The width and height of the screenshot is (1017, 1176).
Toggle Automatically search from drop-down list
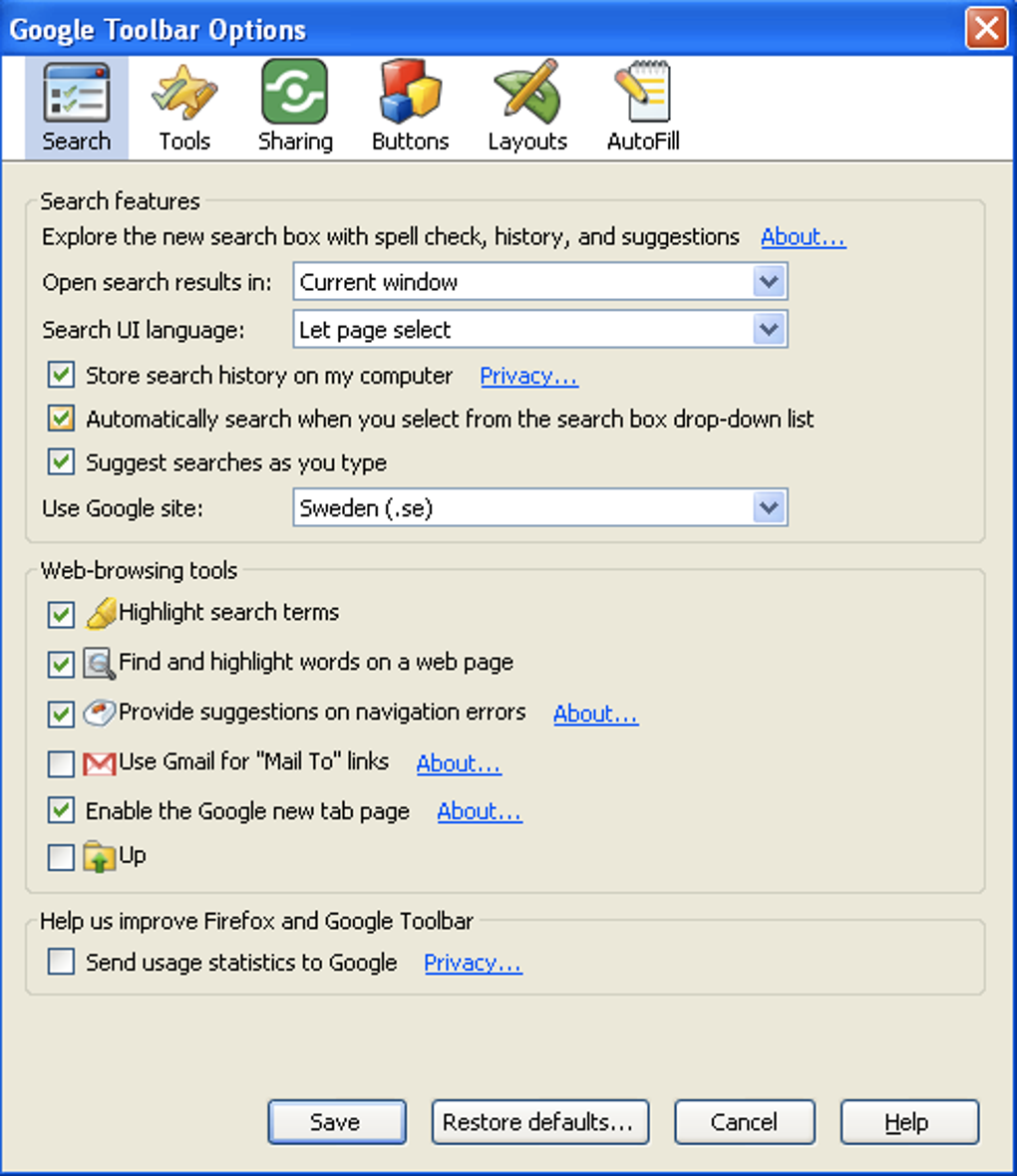[61, 419]
